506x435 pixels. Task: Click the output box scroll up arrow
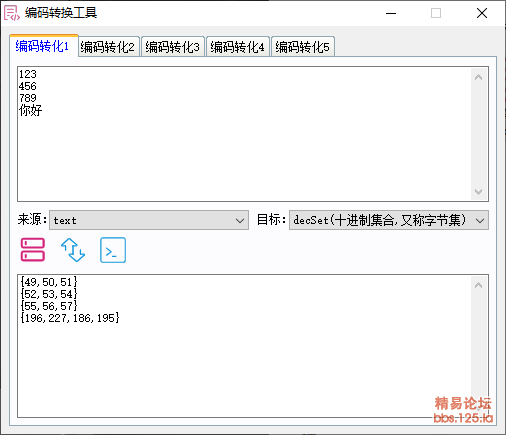[479, 285]
